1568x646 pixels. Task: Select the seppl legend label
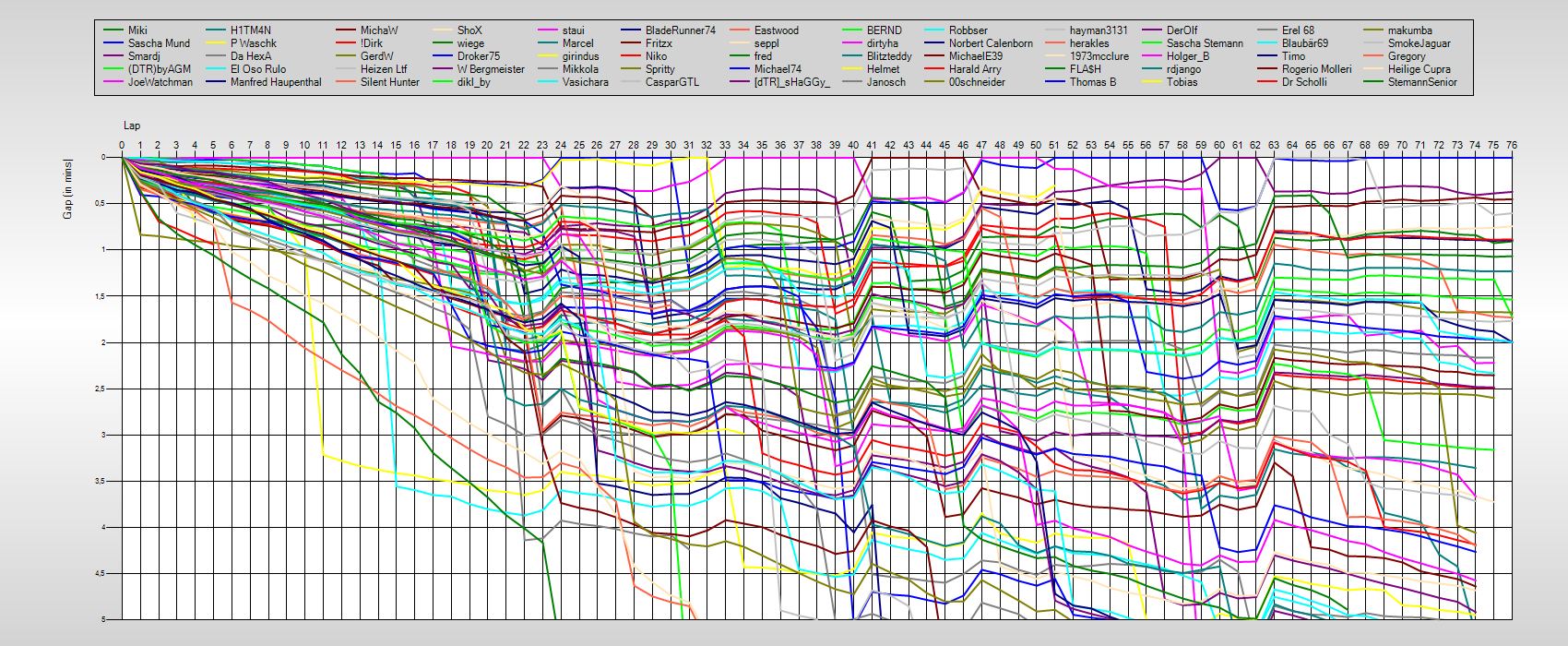(766, 43)
